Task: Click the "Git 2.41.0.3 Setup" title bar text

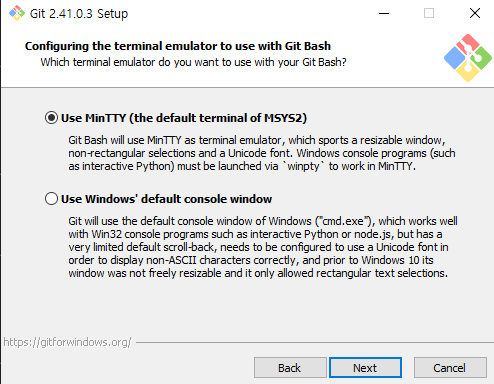Action: tap(79, 14)
